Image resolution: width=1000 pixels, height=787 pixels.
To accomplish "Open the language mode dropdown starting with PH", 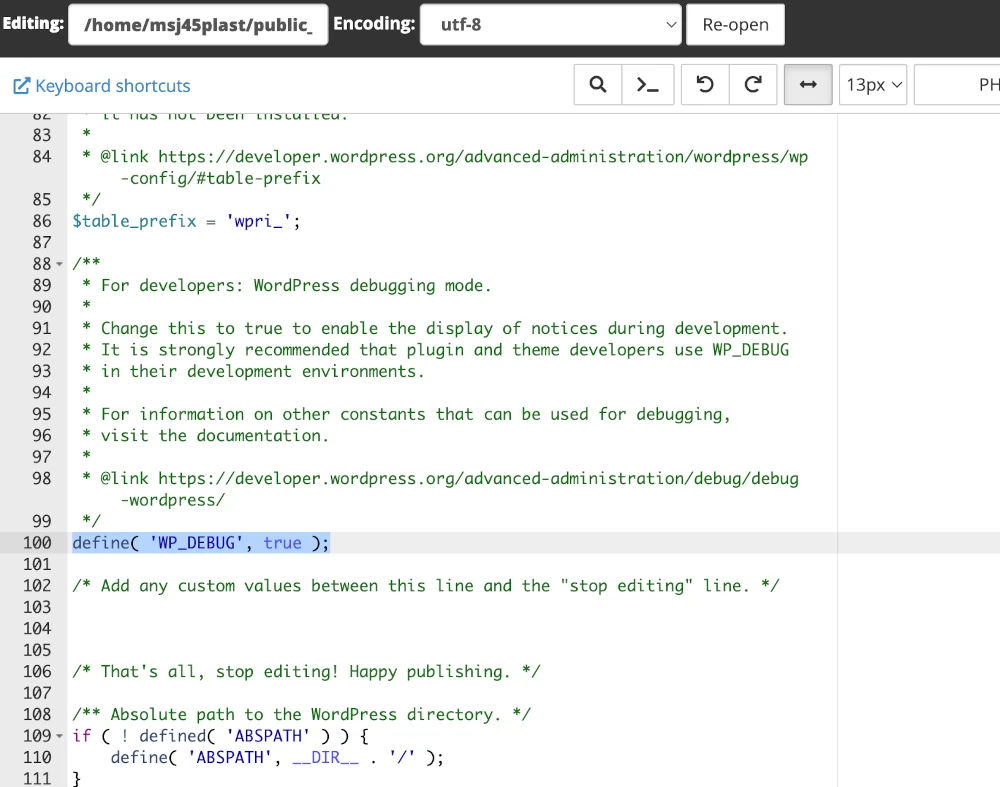I will point(957,84).
